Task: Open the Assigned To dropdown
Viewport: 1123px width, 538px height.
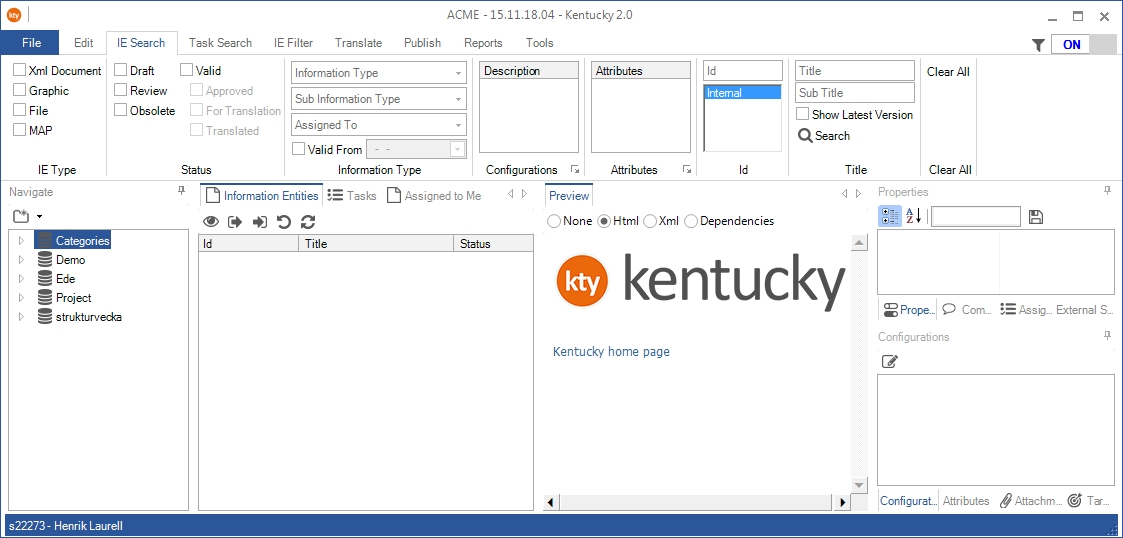Action: tap(379, 125)
